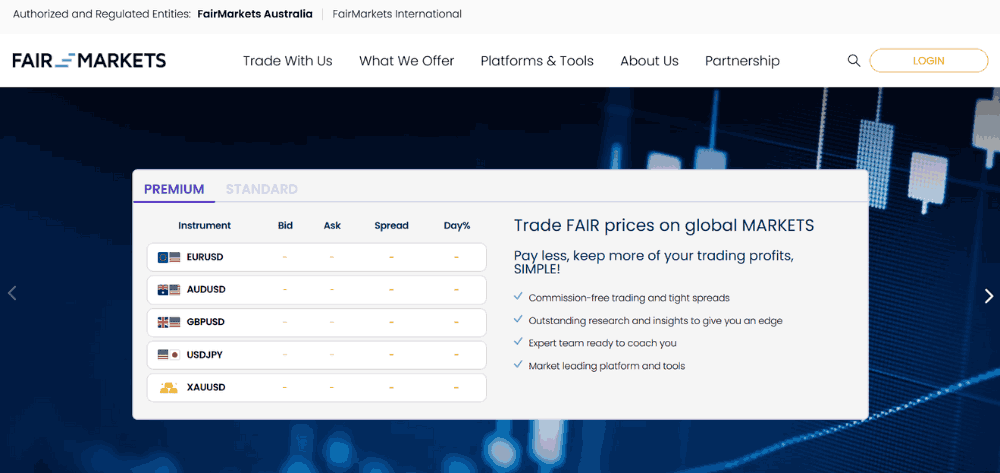Click the EURUSD flag icon
This screenshot has width=1000, height=473.
pyautogui.click(x=169, y=257)
